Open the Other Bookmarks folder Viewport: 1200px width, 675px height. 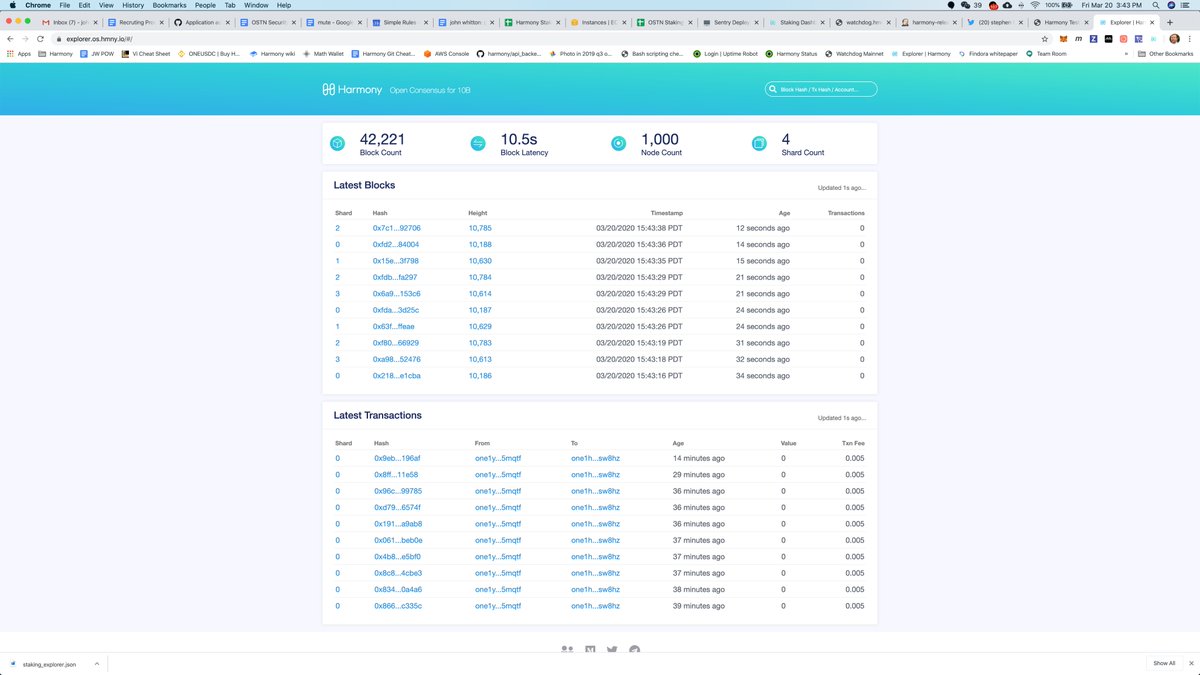pos(1163,53)
